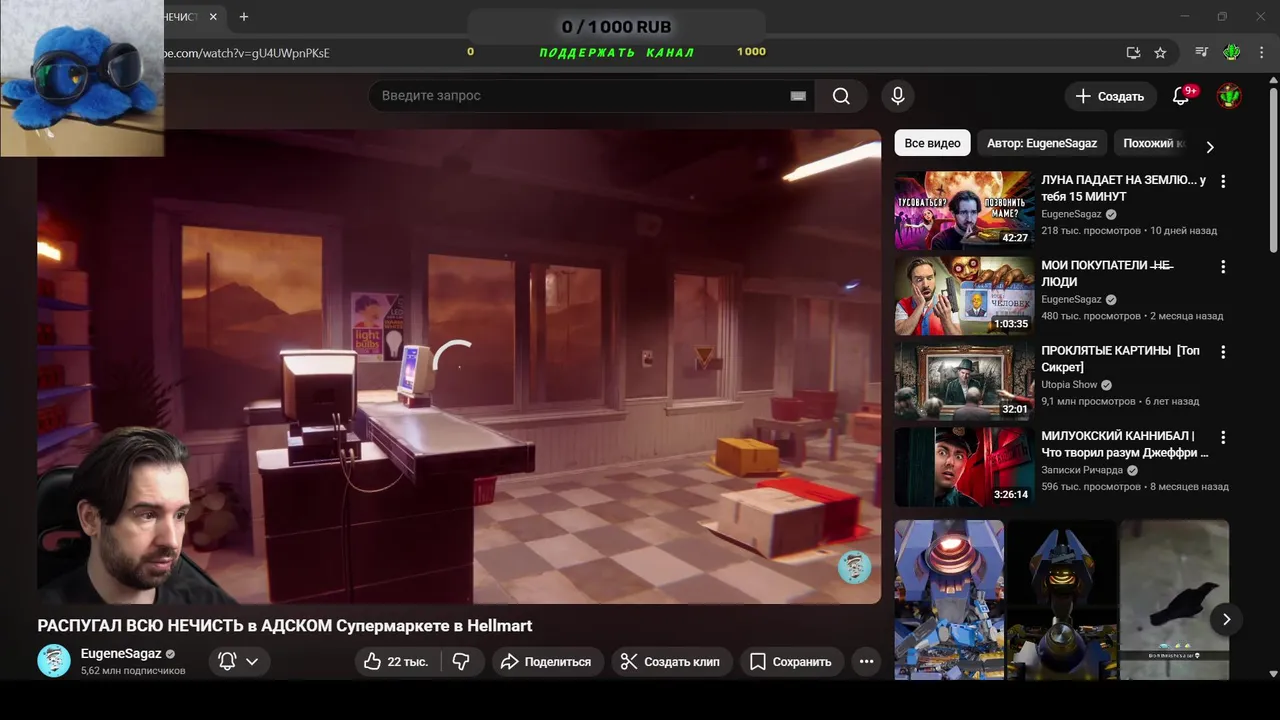Screen dimensions: 1280x720
Task: Click 5,62 млн подписчиков text
Action: click(x=133, y=671)
